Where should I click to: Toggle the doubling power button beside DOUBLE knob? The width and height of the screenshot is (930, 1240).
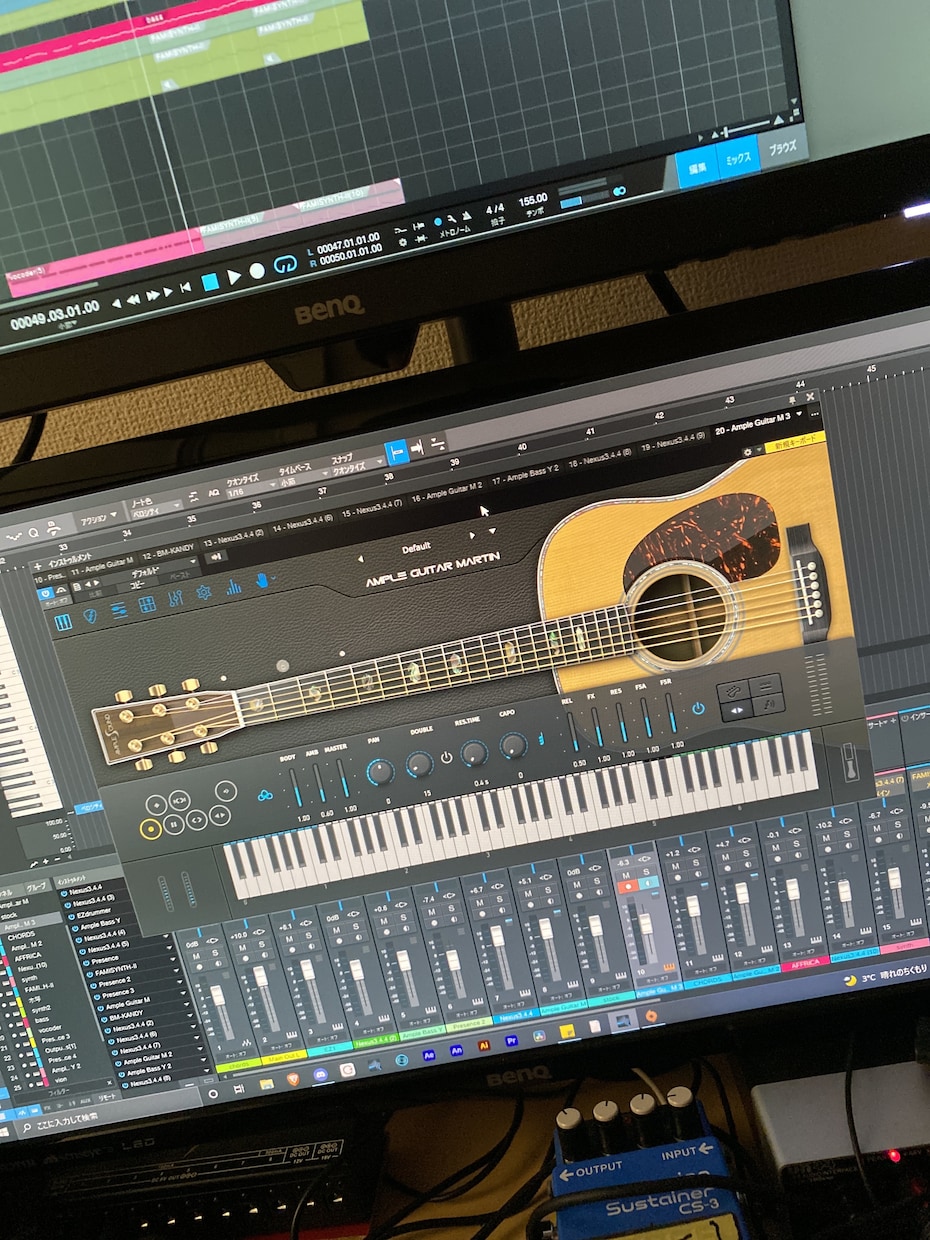(x=445, y=758)
